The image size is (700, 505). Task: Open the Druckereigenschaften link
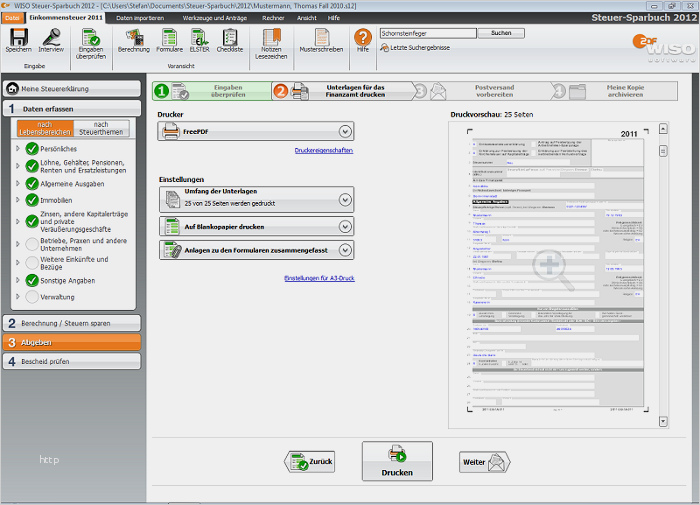coord(323,150)
